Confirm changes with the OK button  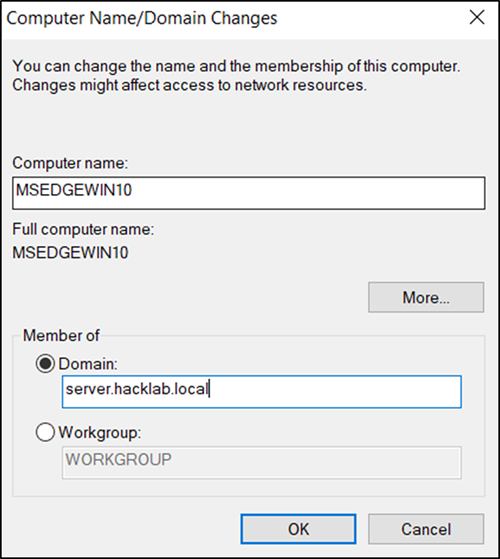point(298,529)
